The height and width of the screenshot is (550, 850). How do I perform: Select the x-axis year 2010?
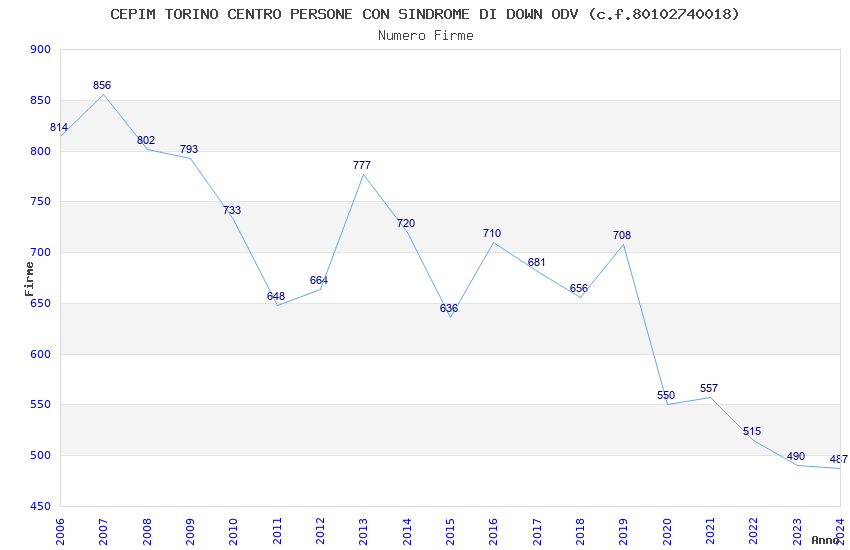click(233, 532)
